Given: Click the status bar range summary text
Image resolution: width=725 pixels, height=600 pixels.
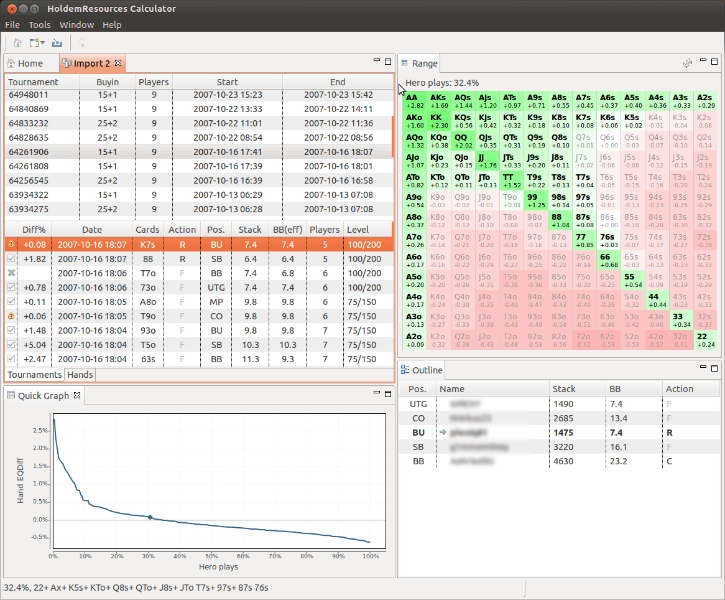Looking at the screenshot, I should pyautogui.click(x=136, y=588).
